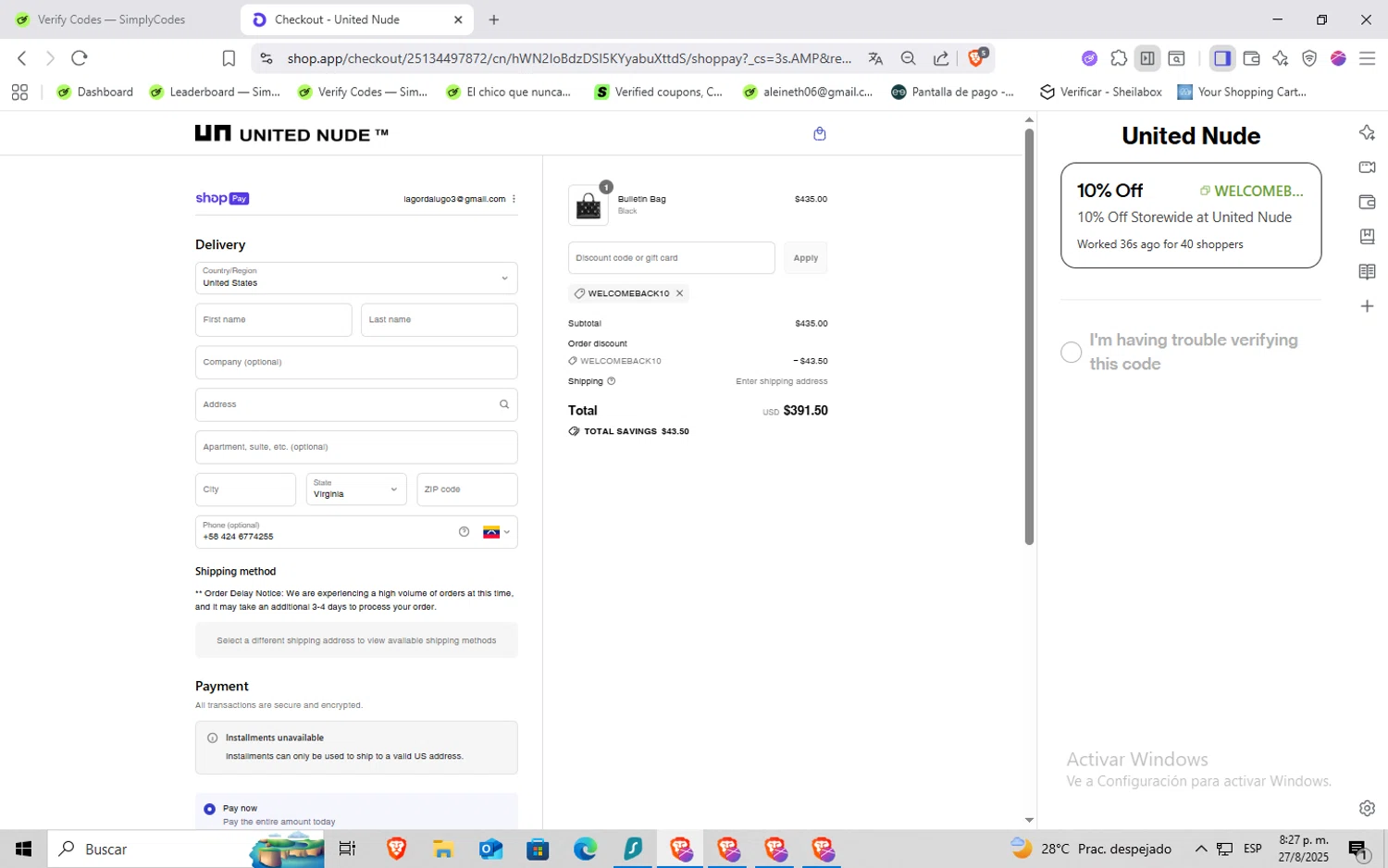Viewport: 1388px width, 868px height.
Task: Click the zoom magnifier icon in address bar
Action: (x=908, y=58)
